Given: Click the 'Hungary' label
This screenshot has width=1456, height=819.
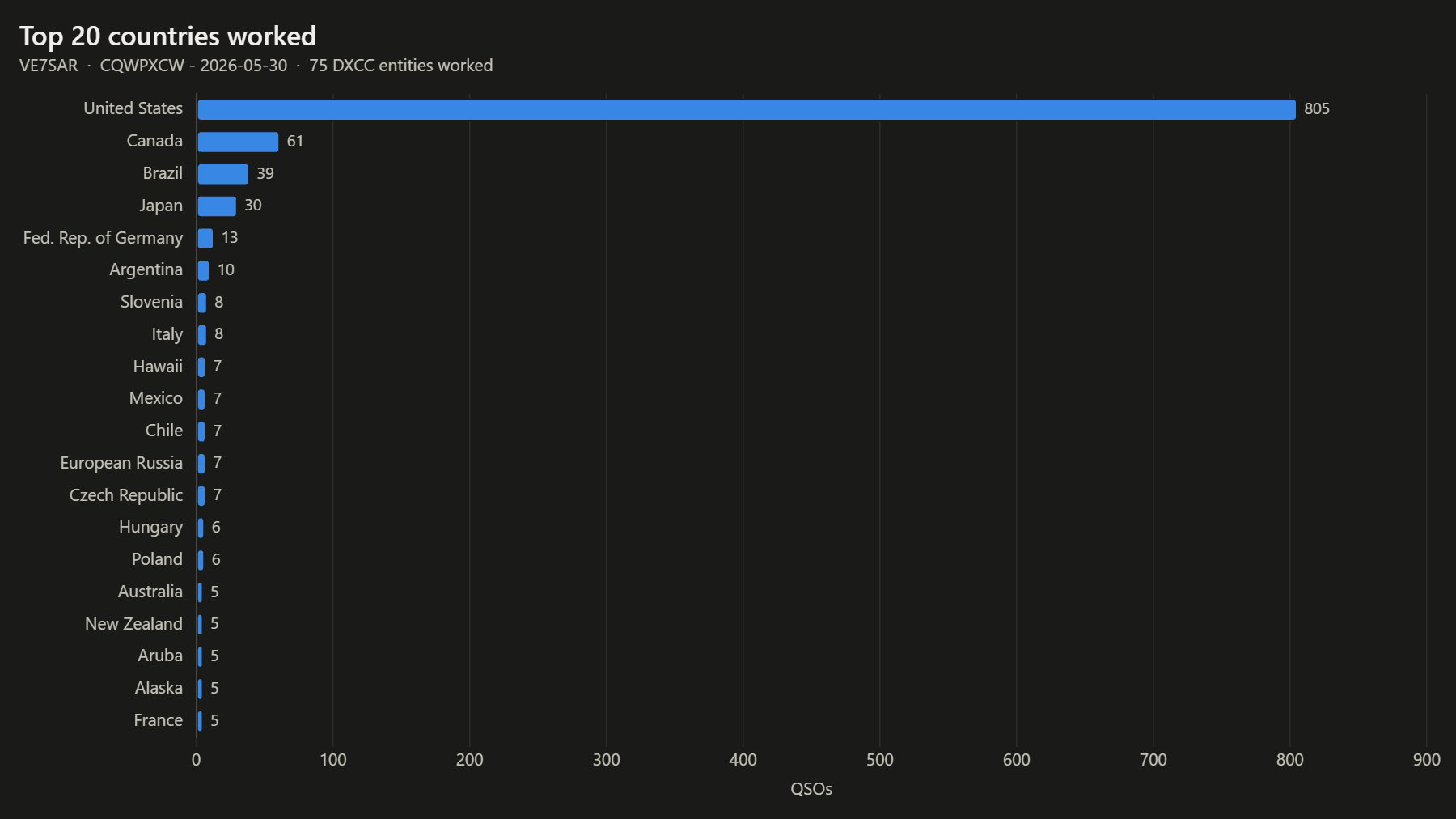Looking at the screenshot, I should (150, 528).
